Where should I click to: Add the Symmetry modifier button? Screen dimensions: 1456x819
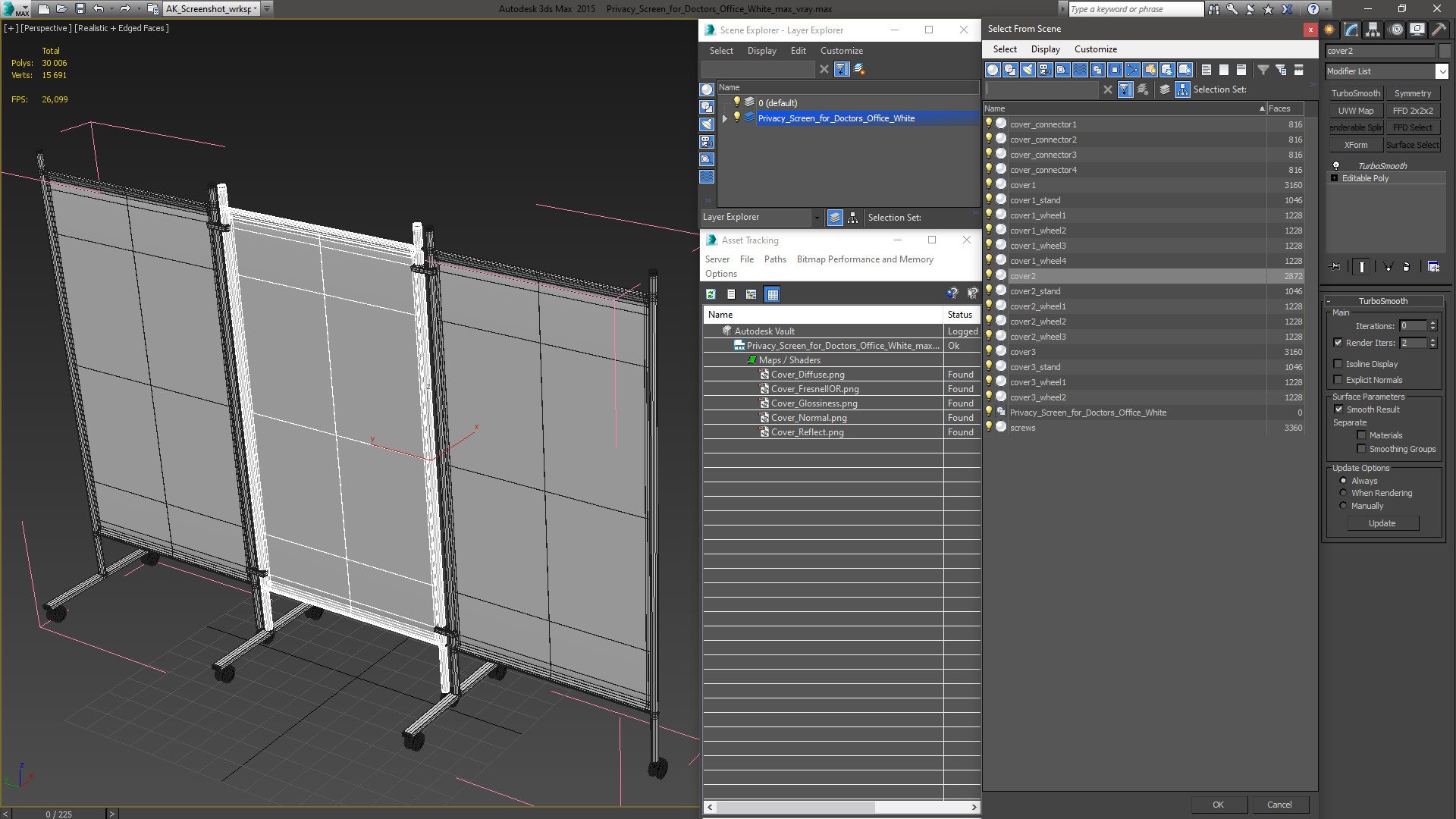point(1412,93)
